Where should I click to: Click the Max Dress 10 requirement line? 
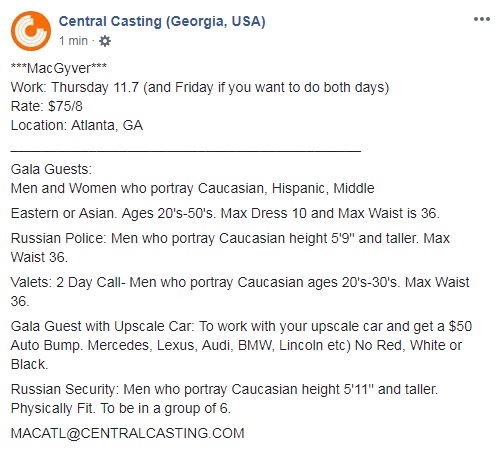pos(225,213)
